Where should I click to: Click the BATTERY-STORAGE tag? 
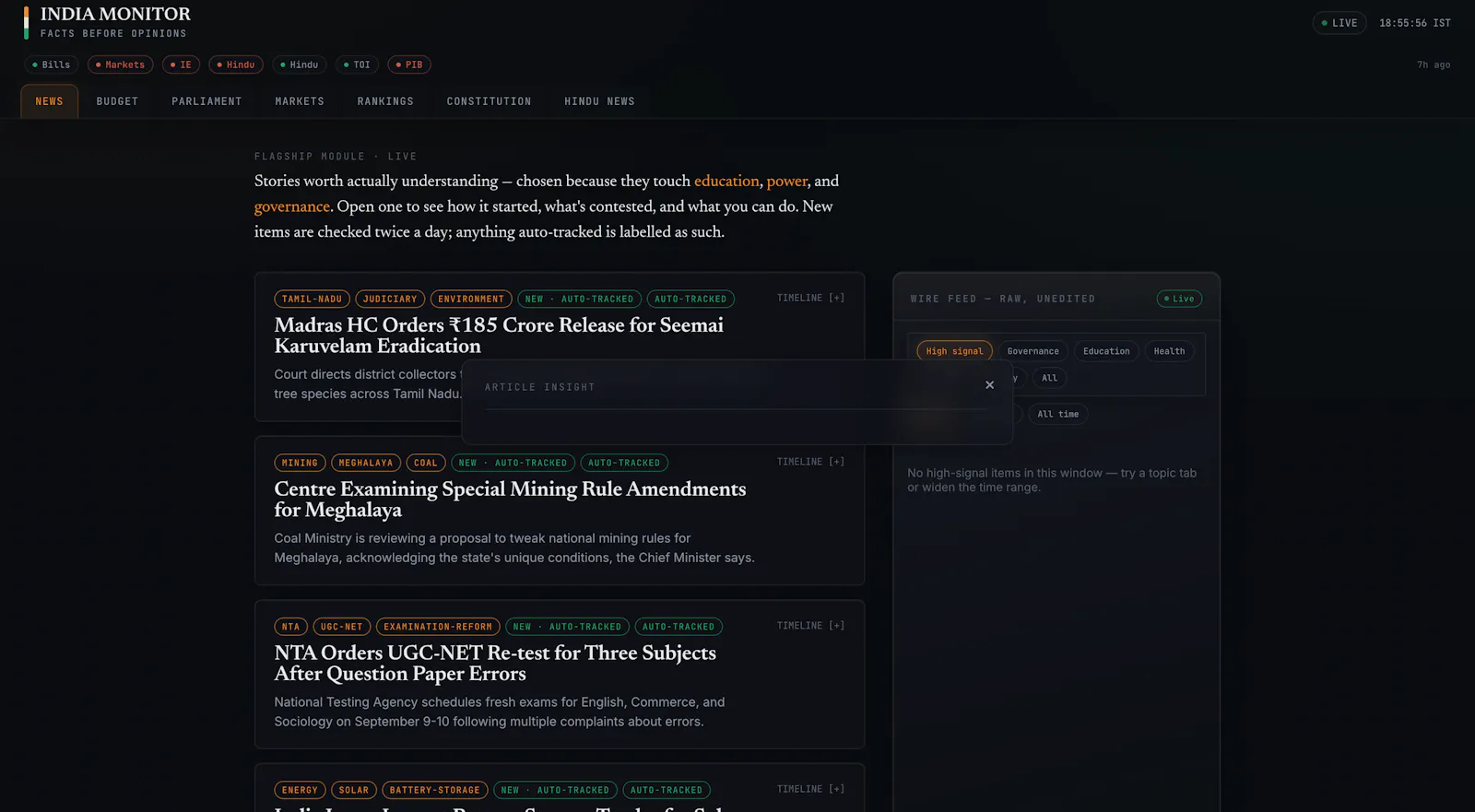[x=435, y=790]
